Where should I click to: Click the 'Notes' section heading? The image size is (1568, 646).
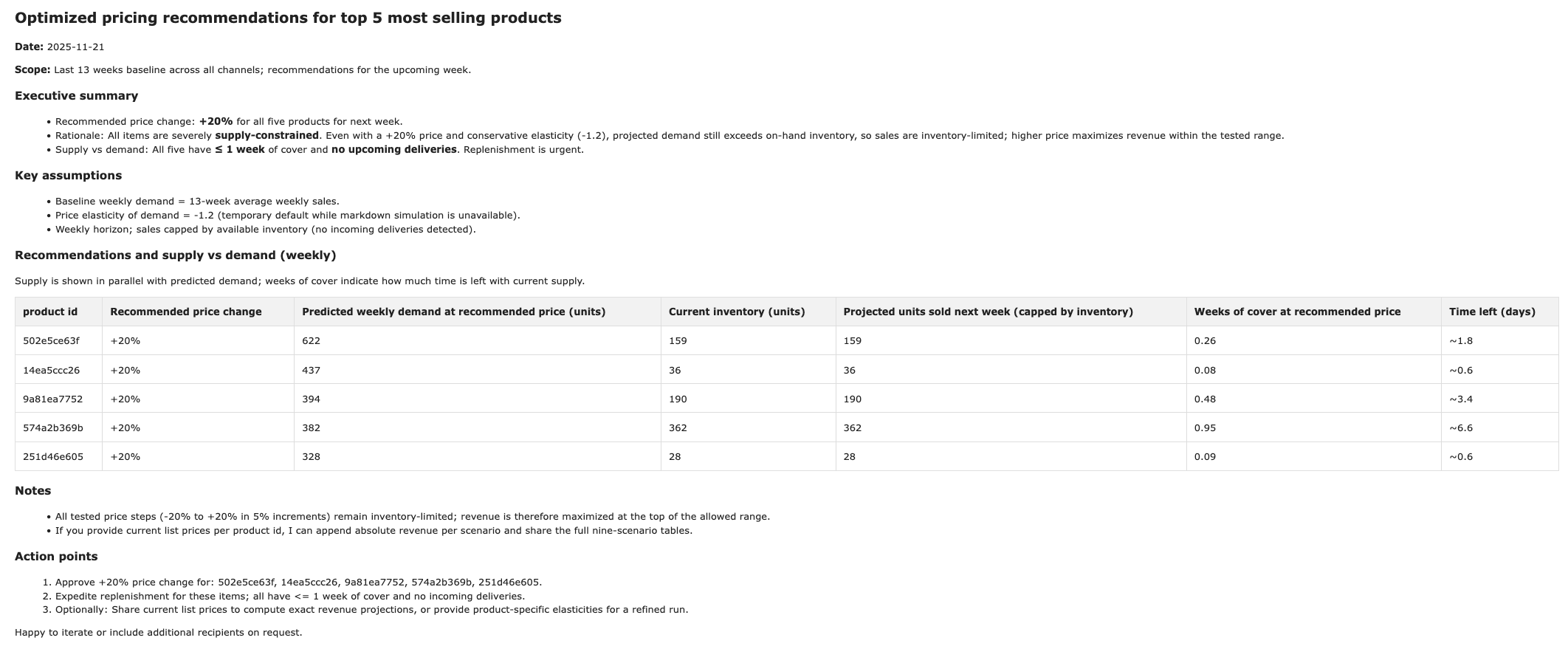point(33,491)
